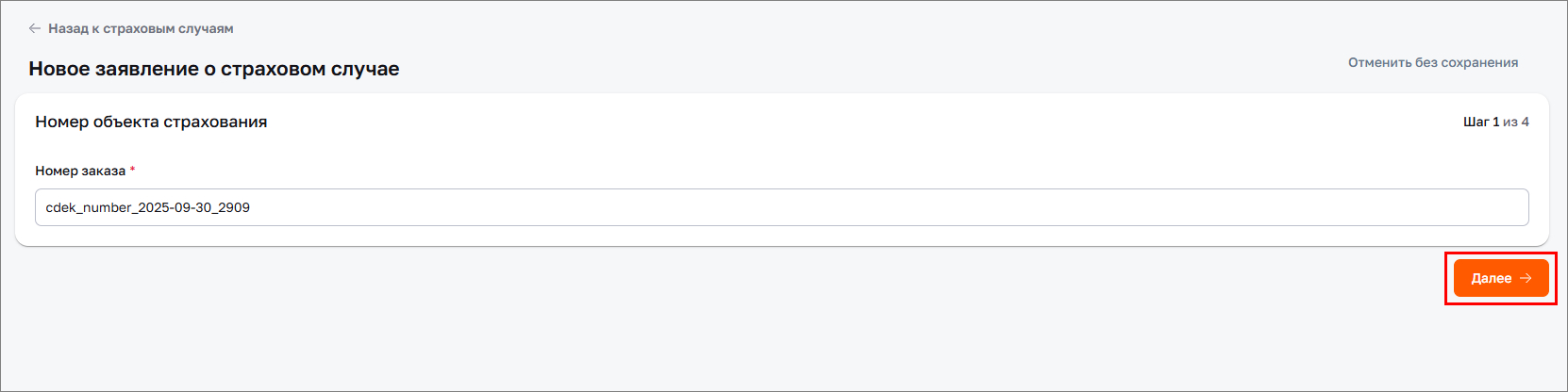Click the empty right end of the order field

coord(1415,207)
